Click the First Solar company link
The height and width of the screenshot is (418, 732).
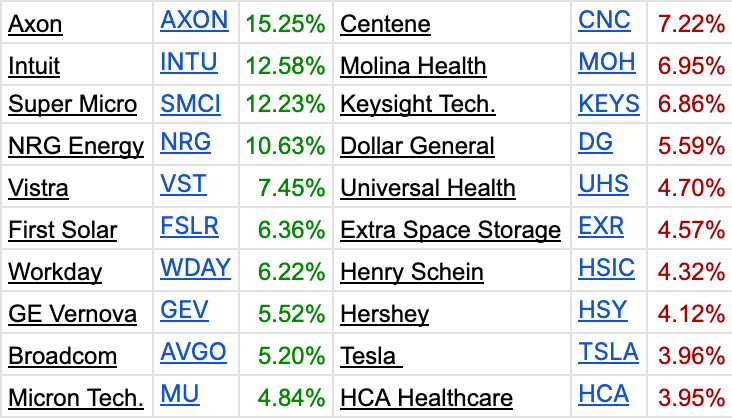point(63,230)
